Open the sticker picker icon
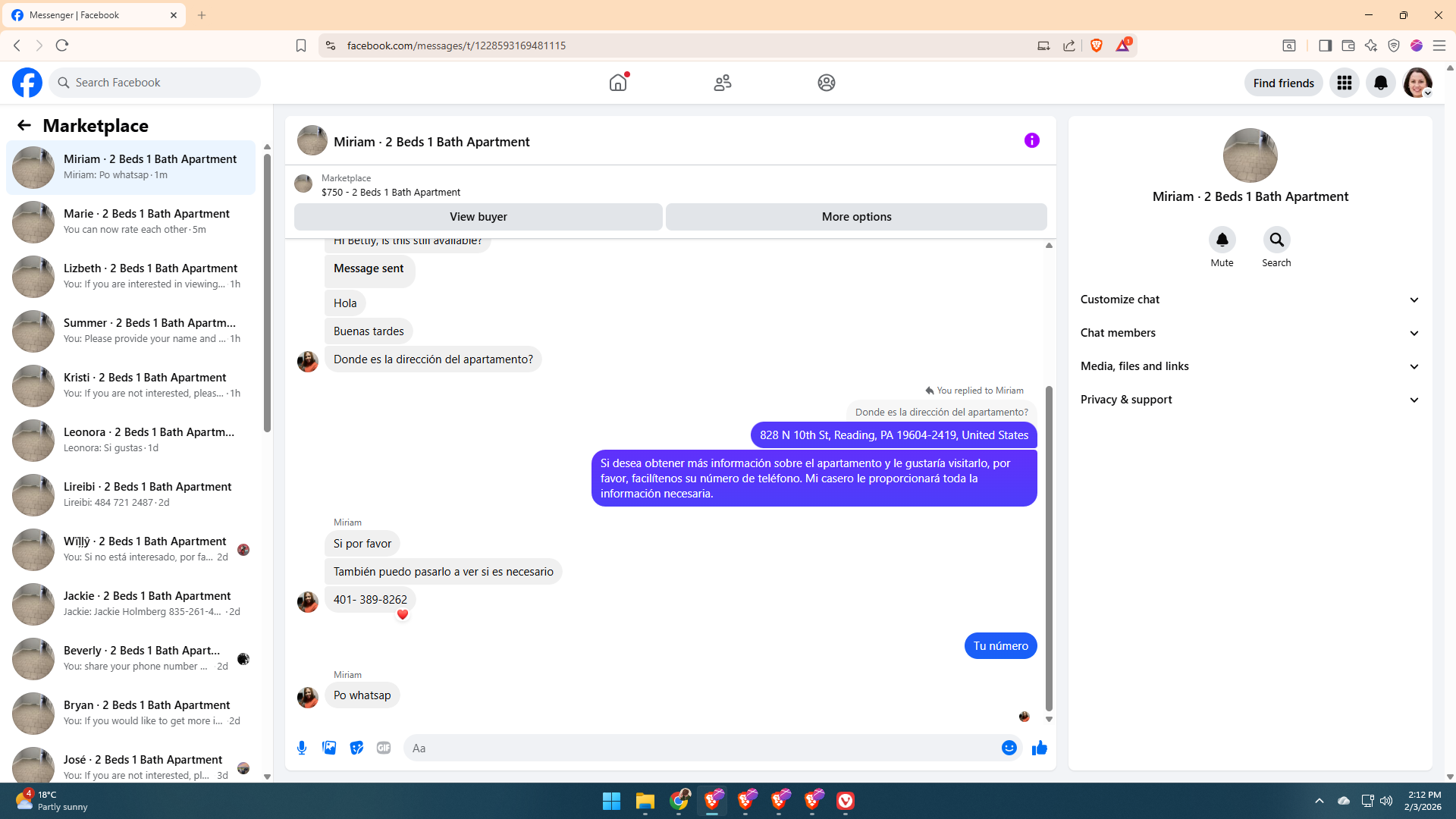Screen dimensions: 1456x819 point(356,748)
